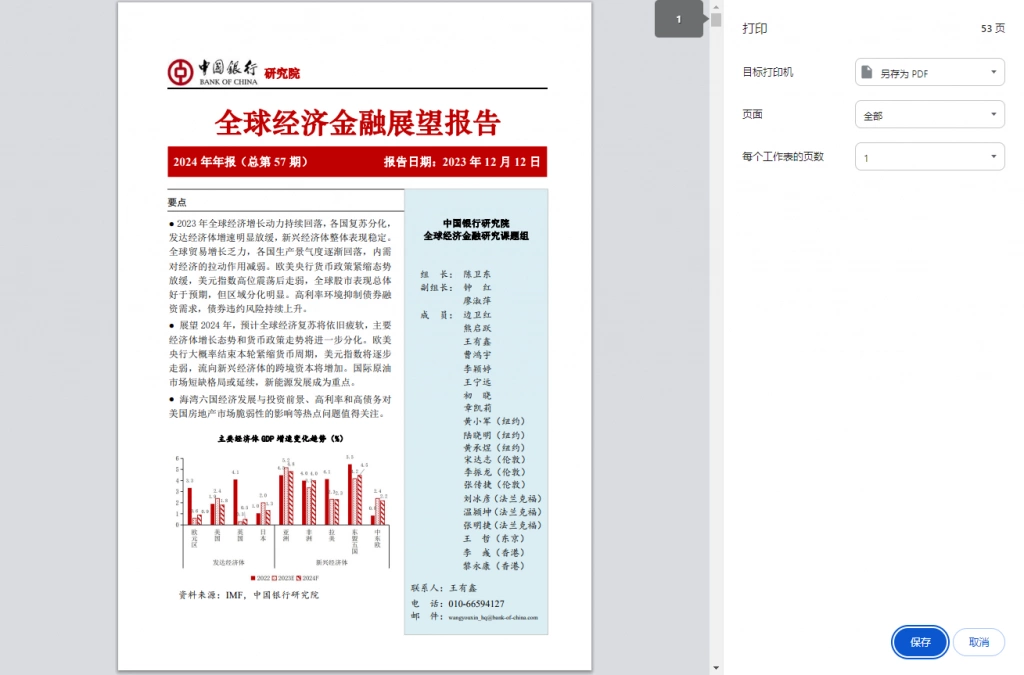Click the preview scrollbar thumb
The image size is (1024, 675).
[x=716, y=20]
